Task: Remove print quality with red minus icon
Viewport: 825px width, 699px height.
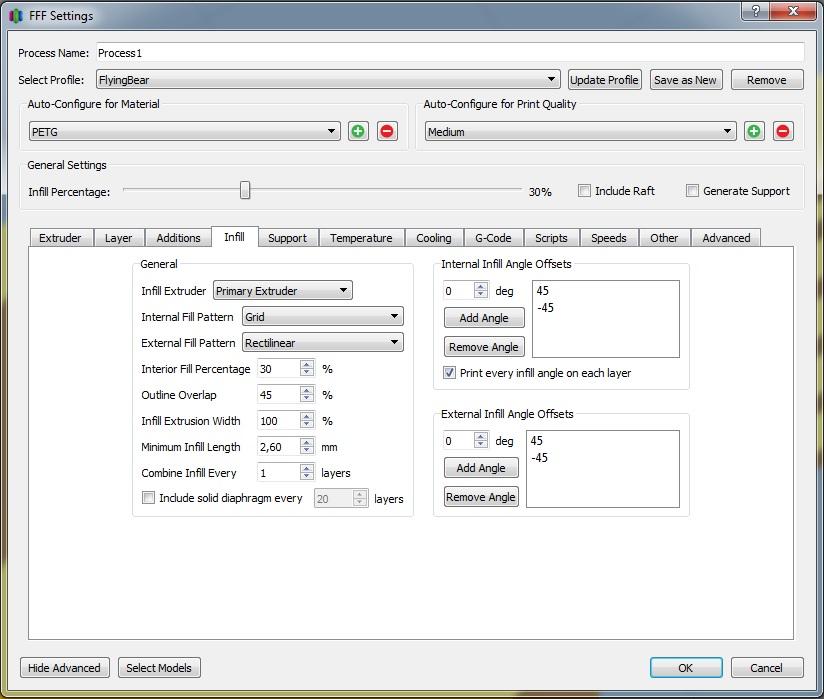Action: [783, 131]
